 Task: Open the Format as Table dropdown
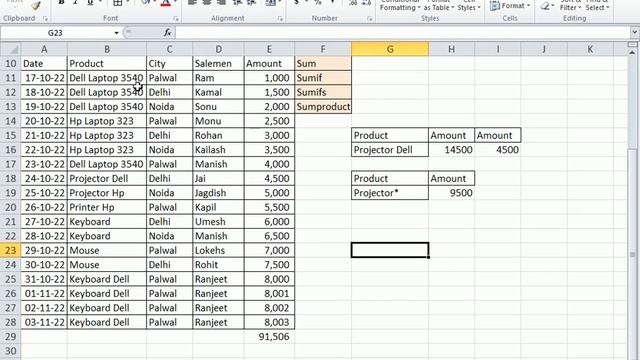coord(439,5)
